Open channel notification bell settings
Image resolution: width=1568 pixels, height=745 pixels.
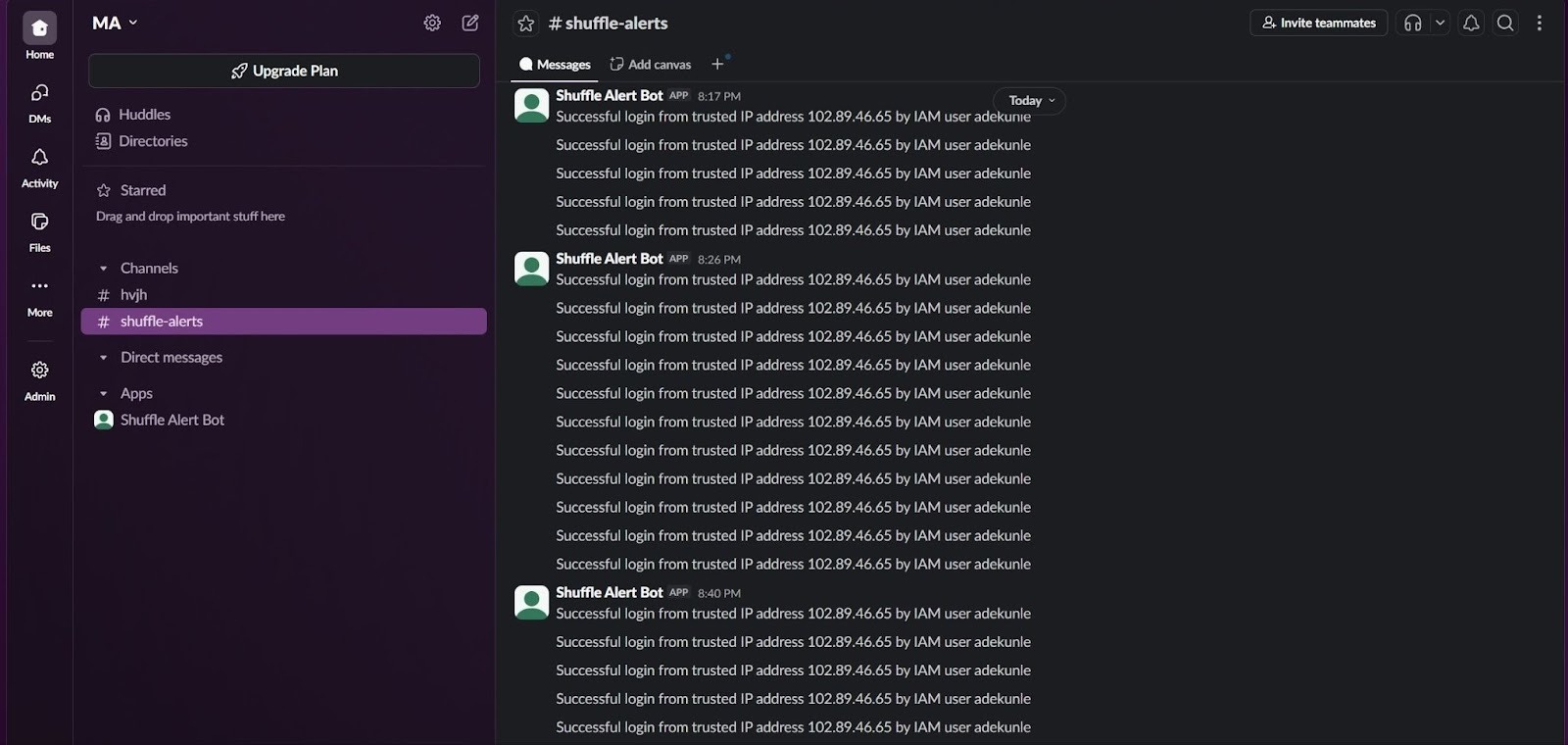coord(1471,23)
